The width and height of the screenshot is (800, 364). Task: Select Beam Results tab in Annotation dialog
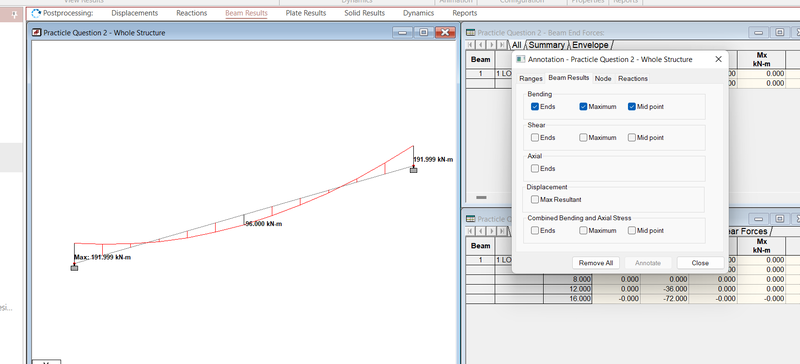[x=568, y=78]
